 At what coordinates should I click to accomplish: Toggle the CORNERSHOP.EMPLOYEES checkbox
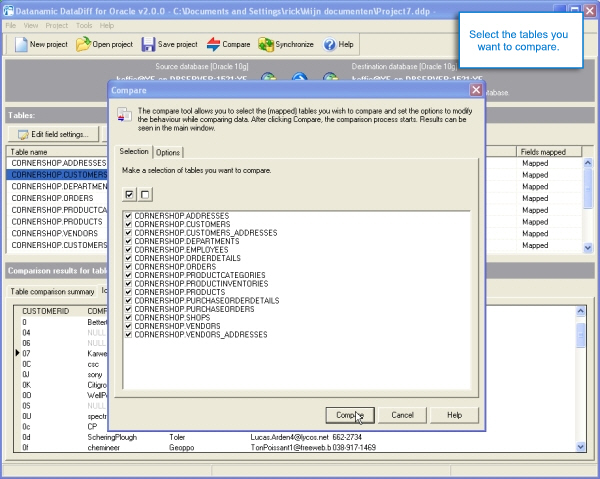tap(128, 250)
